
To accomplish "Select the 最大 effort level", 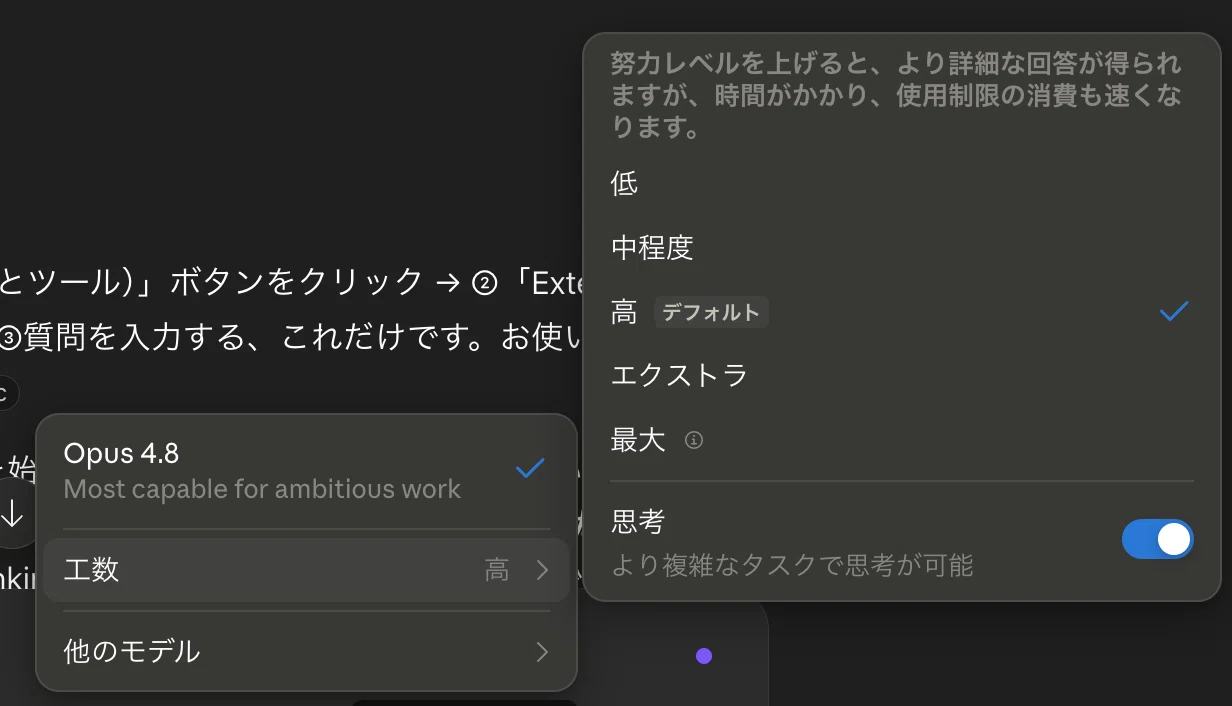I will click(901, 439).
